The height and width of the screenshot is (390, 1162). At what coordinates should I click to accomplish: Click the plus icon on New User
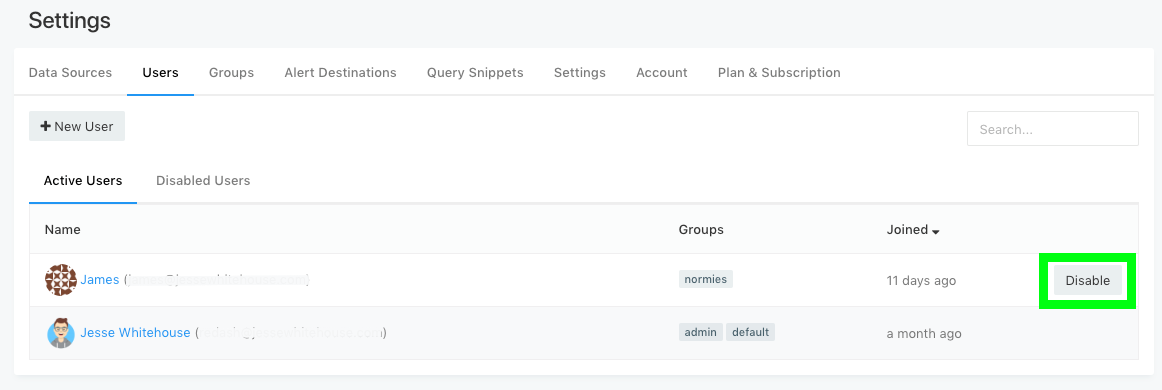point(45,127)
